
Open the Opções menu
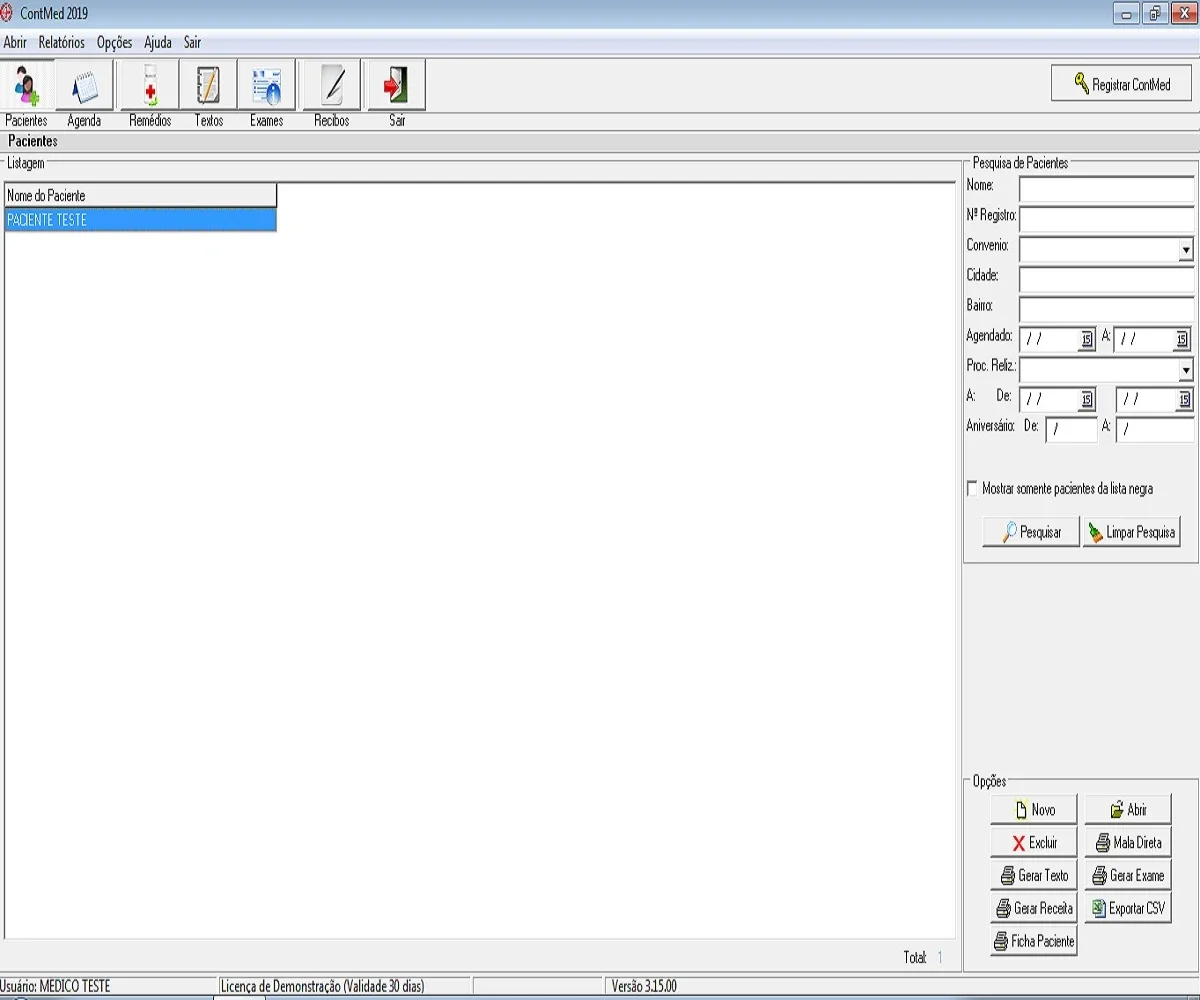pos(115,42)
